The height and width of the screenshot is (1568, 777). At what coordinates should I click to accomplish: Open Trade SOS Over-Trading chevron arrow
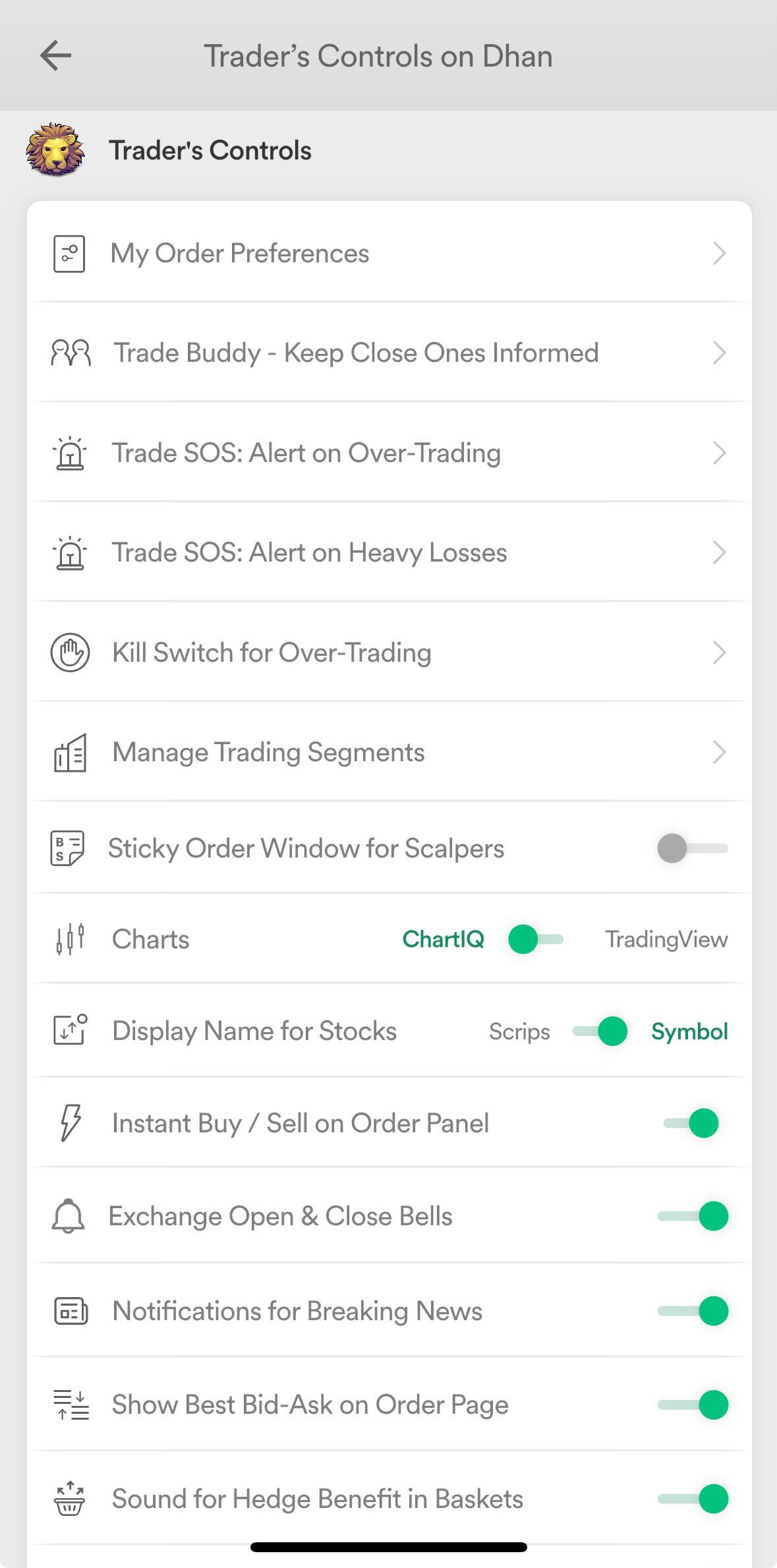coord(719,453)
